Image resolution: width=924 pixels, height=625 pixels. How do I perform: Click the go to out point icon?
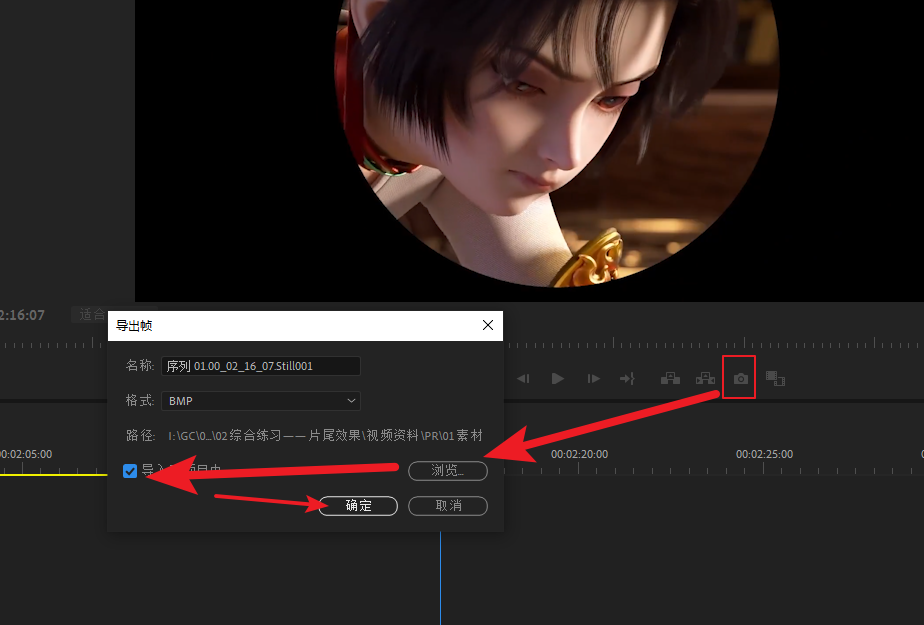point(627,378)
